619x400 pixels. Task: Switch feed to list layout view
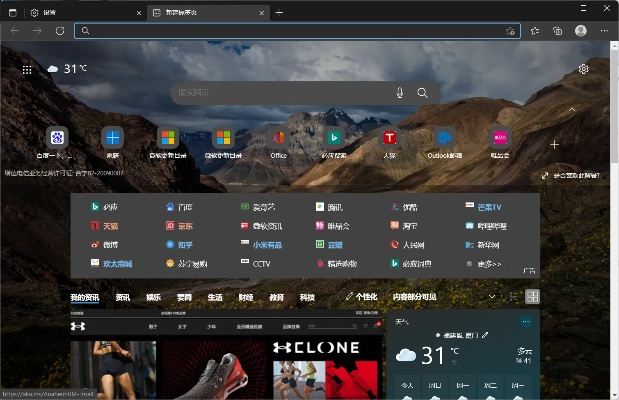514,297
